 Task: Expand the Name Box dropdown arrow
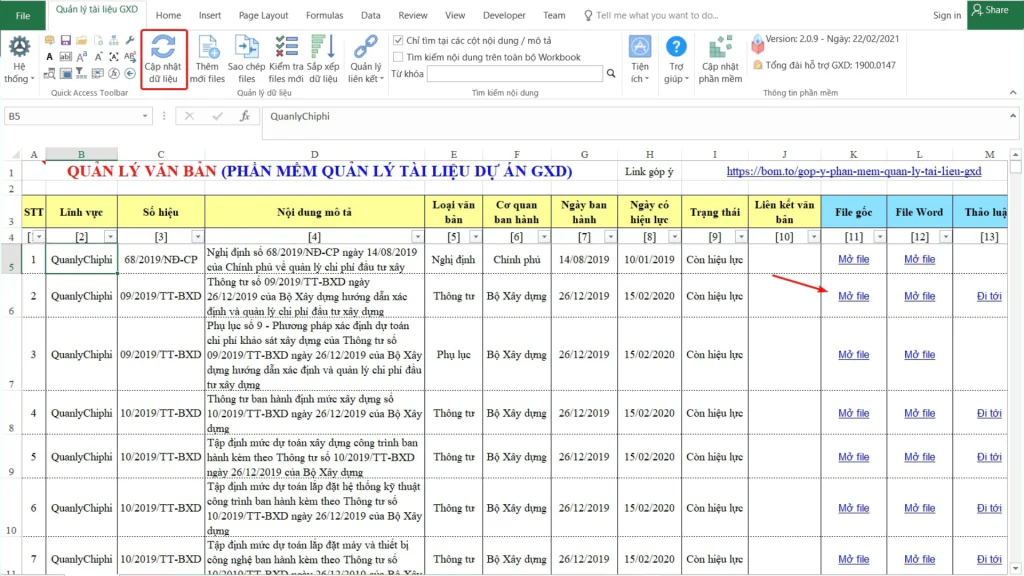(145, 116)
